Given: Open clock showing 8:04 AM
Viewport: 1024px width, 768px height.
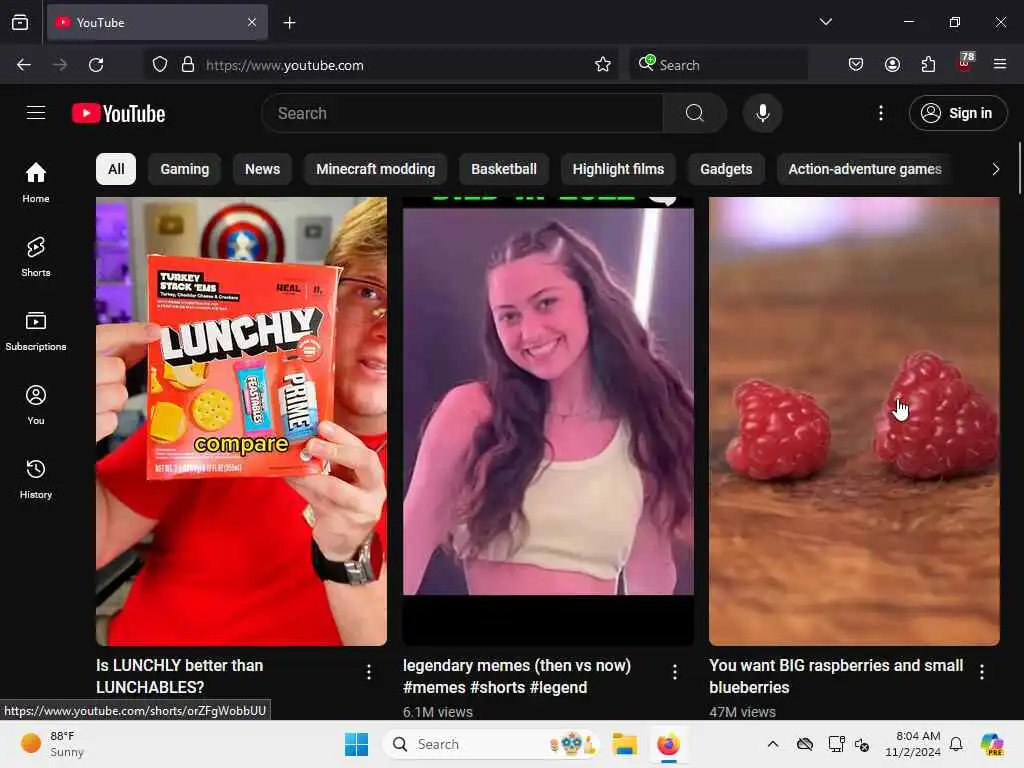Looking at the screenshot, I should click(913, 744).
